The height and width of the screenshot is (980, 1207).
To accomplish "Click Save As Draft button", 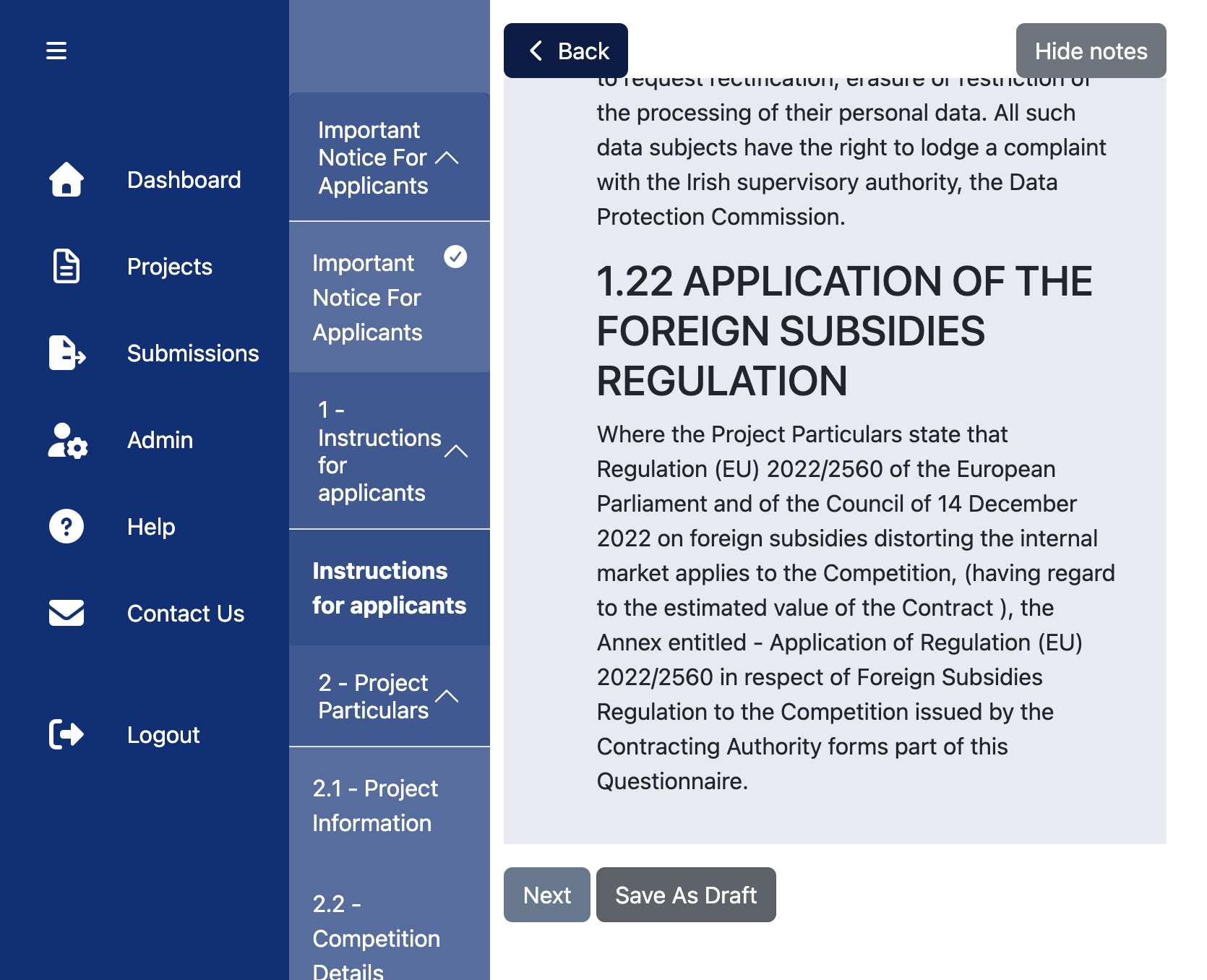I will click(x=686, y=895).
